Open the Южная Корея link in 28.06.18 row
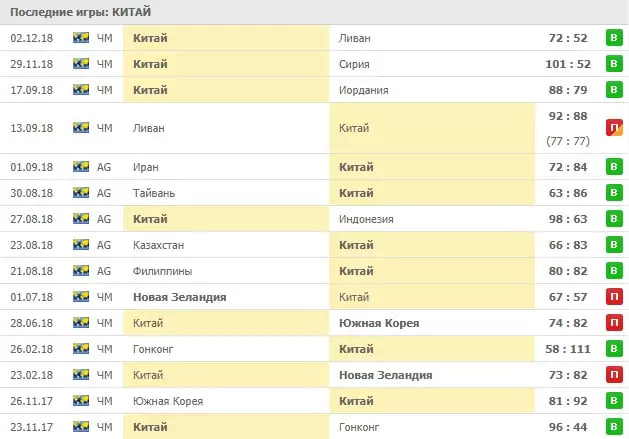The image size is (629, 439). [379, 323]
